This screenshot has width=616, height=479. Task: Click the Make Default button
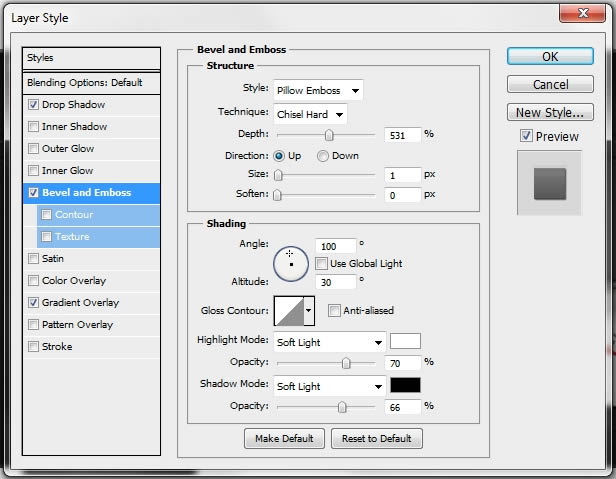tap(284, 439)
